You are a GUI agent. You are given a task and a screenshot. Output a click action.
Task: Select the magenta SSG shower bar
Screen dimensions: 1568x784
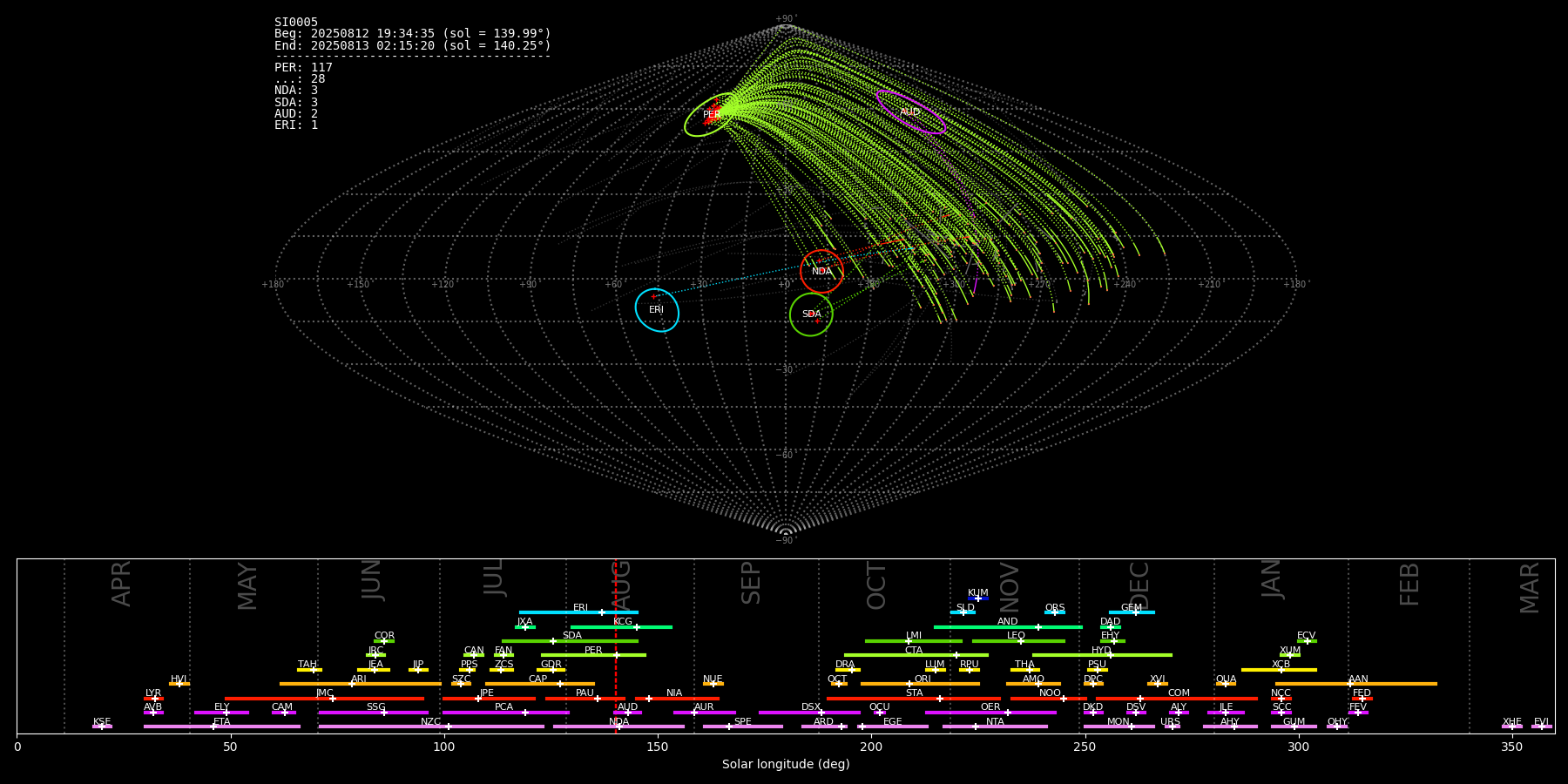click(374, 713)
